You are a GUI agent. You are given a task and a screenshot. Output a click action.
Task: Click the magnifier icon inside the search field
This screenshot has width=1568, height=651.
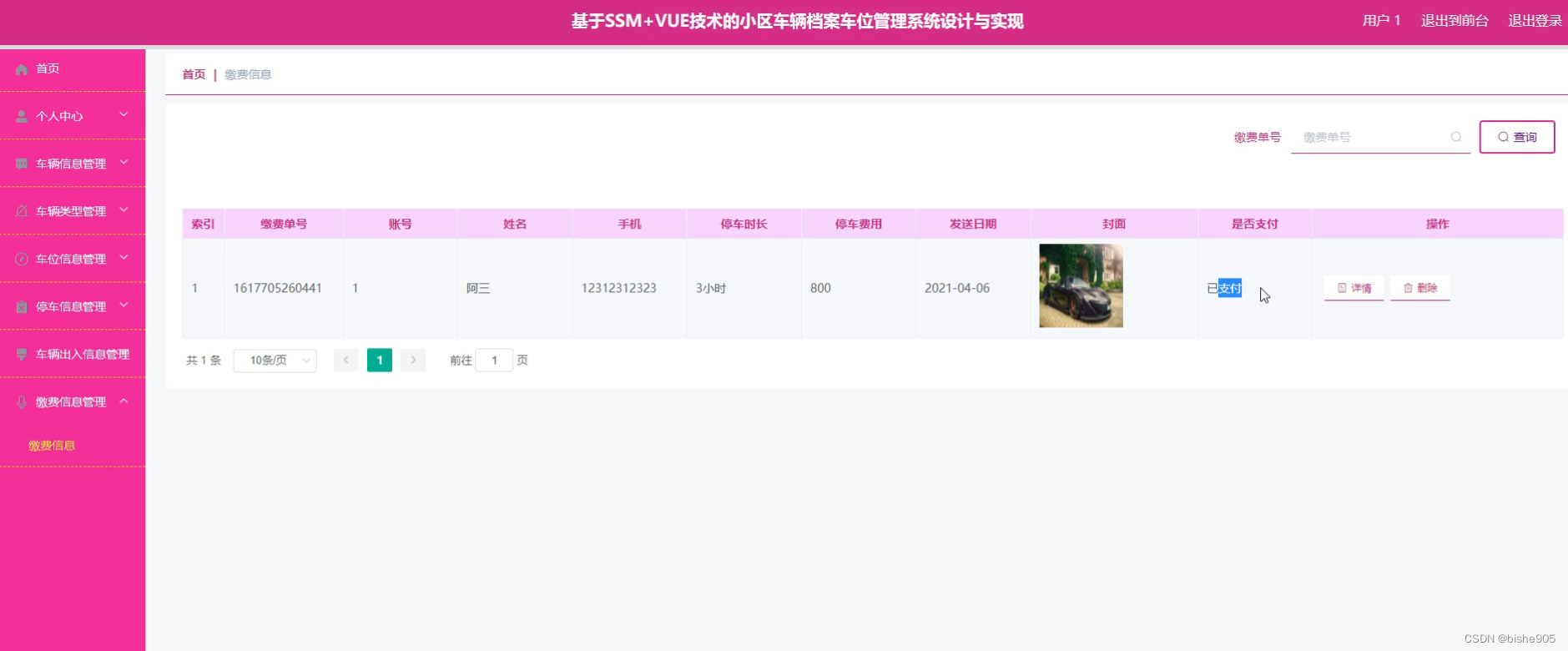pos(1456,137)
